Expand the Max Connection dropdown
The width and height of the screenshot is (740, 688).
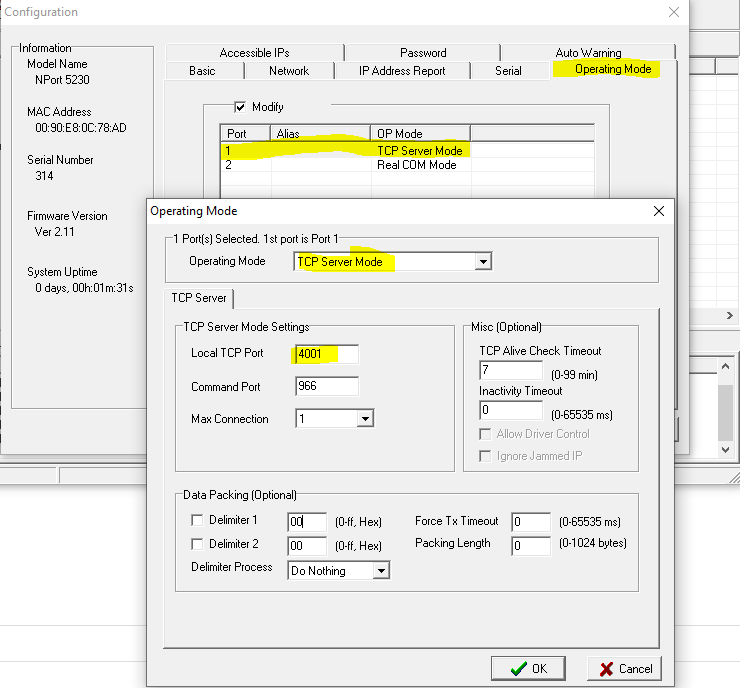pos(365,419)
